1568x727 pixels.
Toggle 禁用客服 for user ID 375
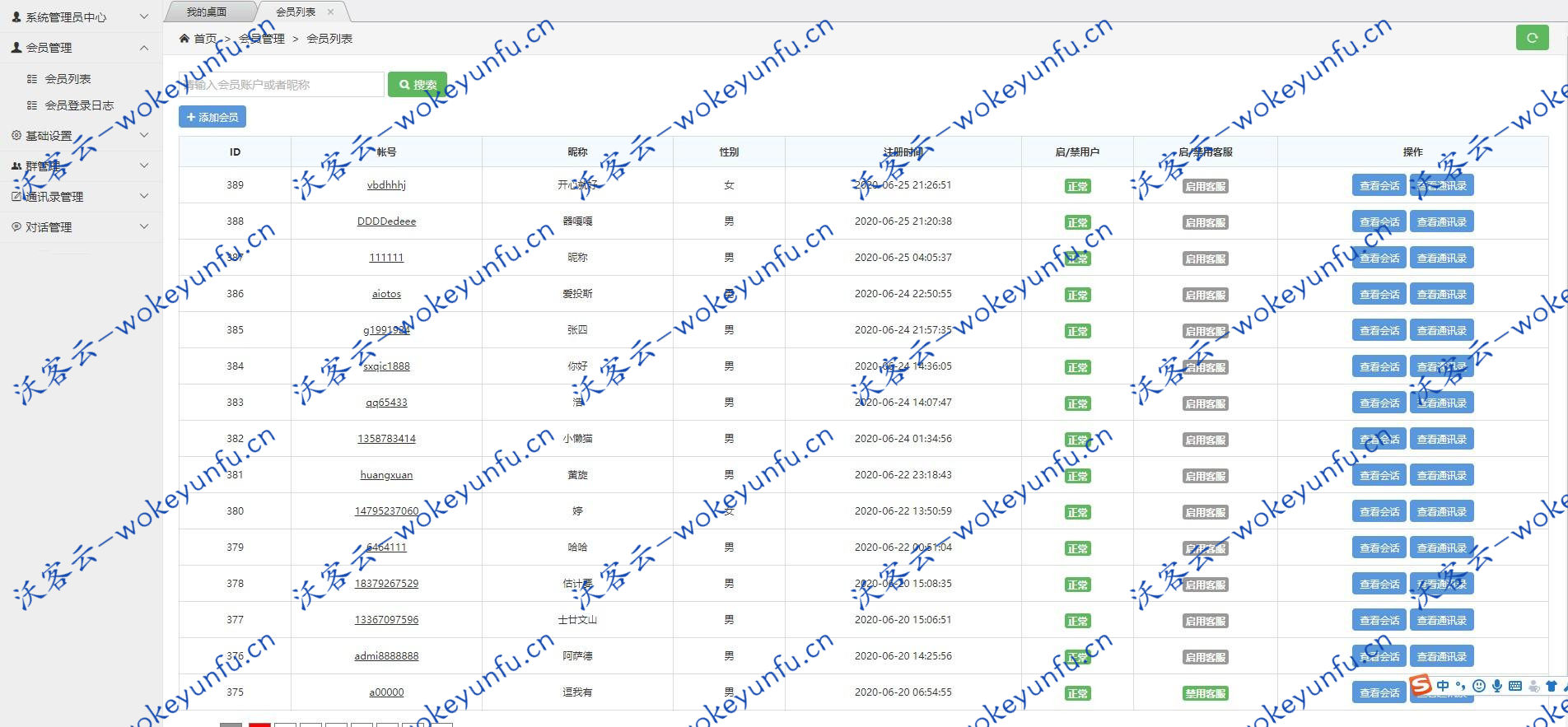(x=1206, y=693)
